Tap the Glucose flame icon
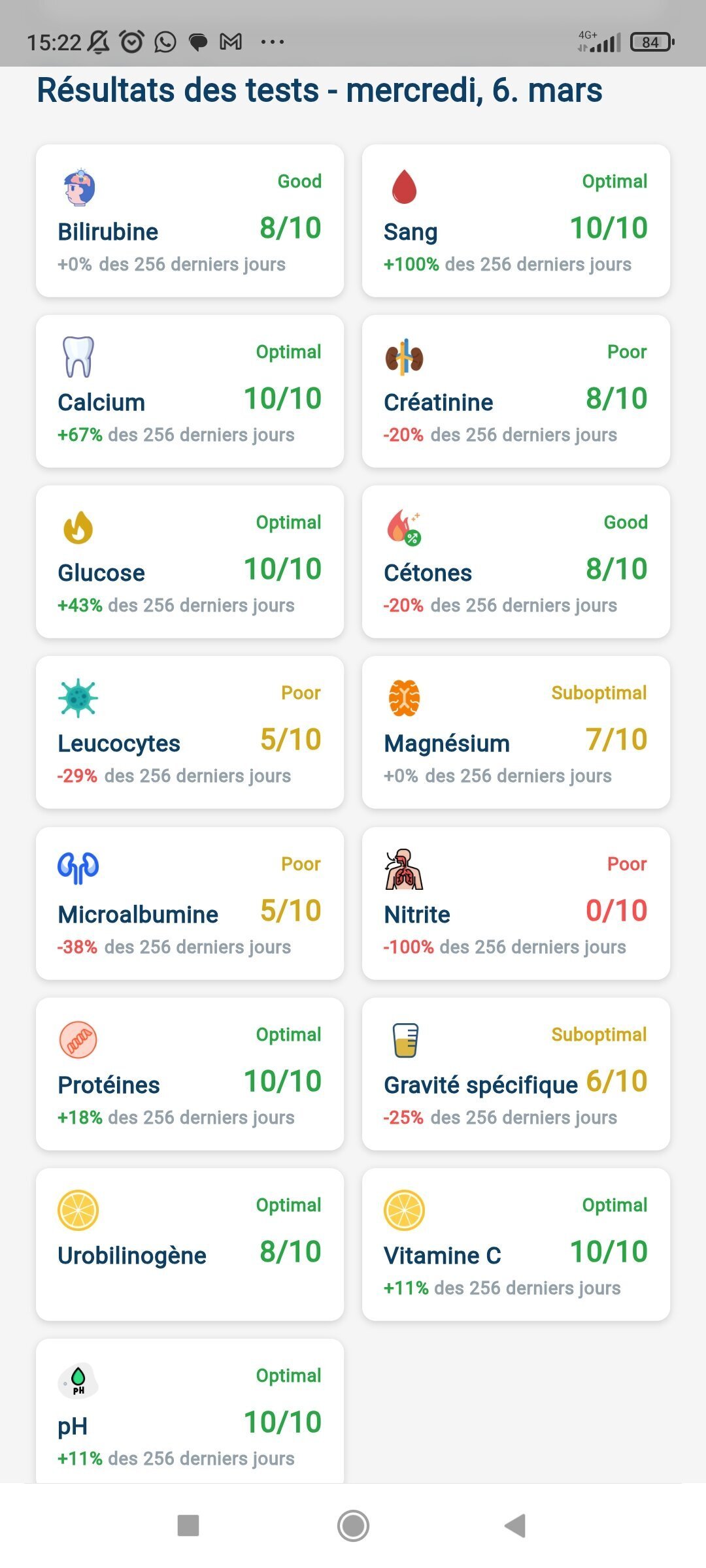 78,528
